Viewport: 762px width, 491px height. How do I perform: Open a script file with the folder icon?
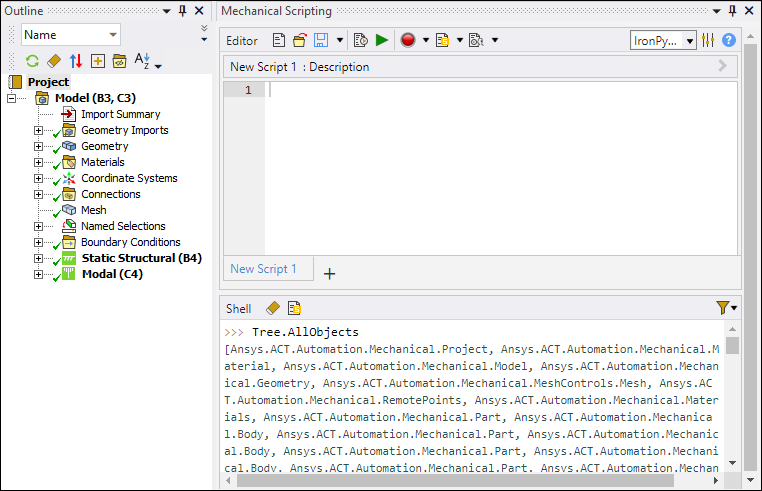tap(299, 41)
